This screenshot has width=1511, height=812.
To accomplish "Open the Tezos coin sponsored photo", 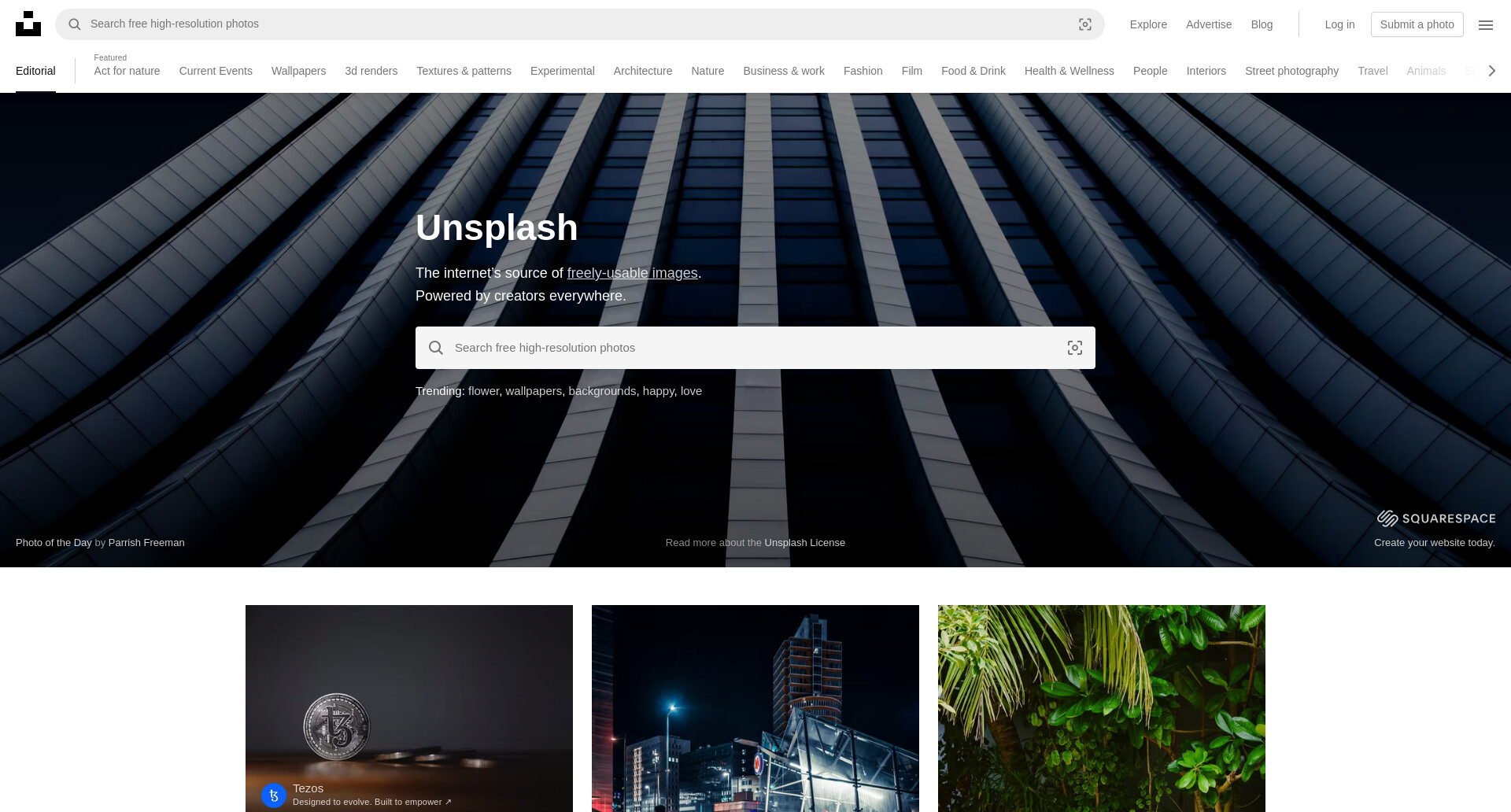I will tap(409, 708).
